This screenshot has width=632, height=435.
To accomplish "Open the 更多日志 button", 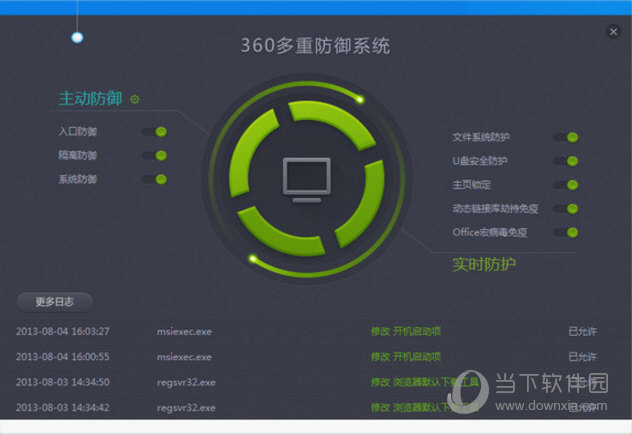I will coord(54,302).
